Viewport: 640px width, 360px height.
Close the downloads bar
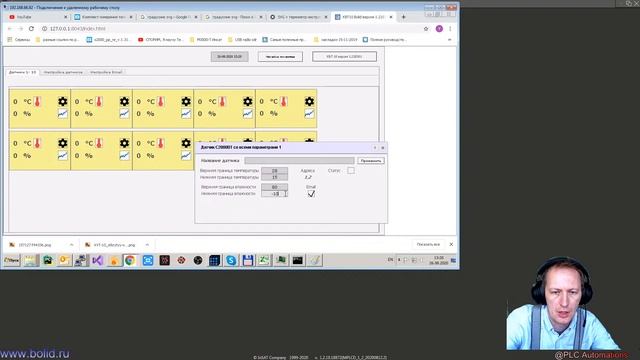tap(451, 244)
